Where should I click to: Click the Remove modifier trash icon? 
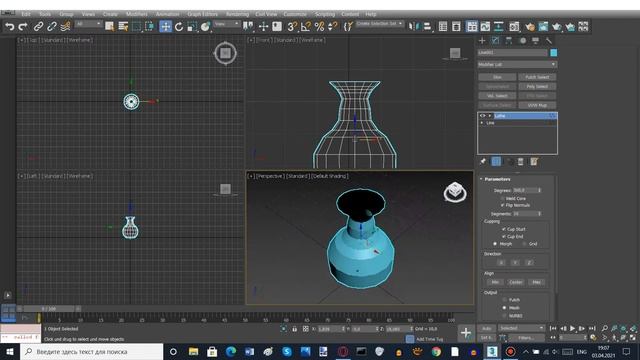[x=521, y=162]
